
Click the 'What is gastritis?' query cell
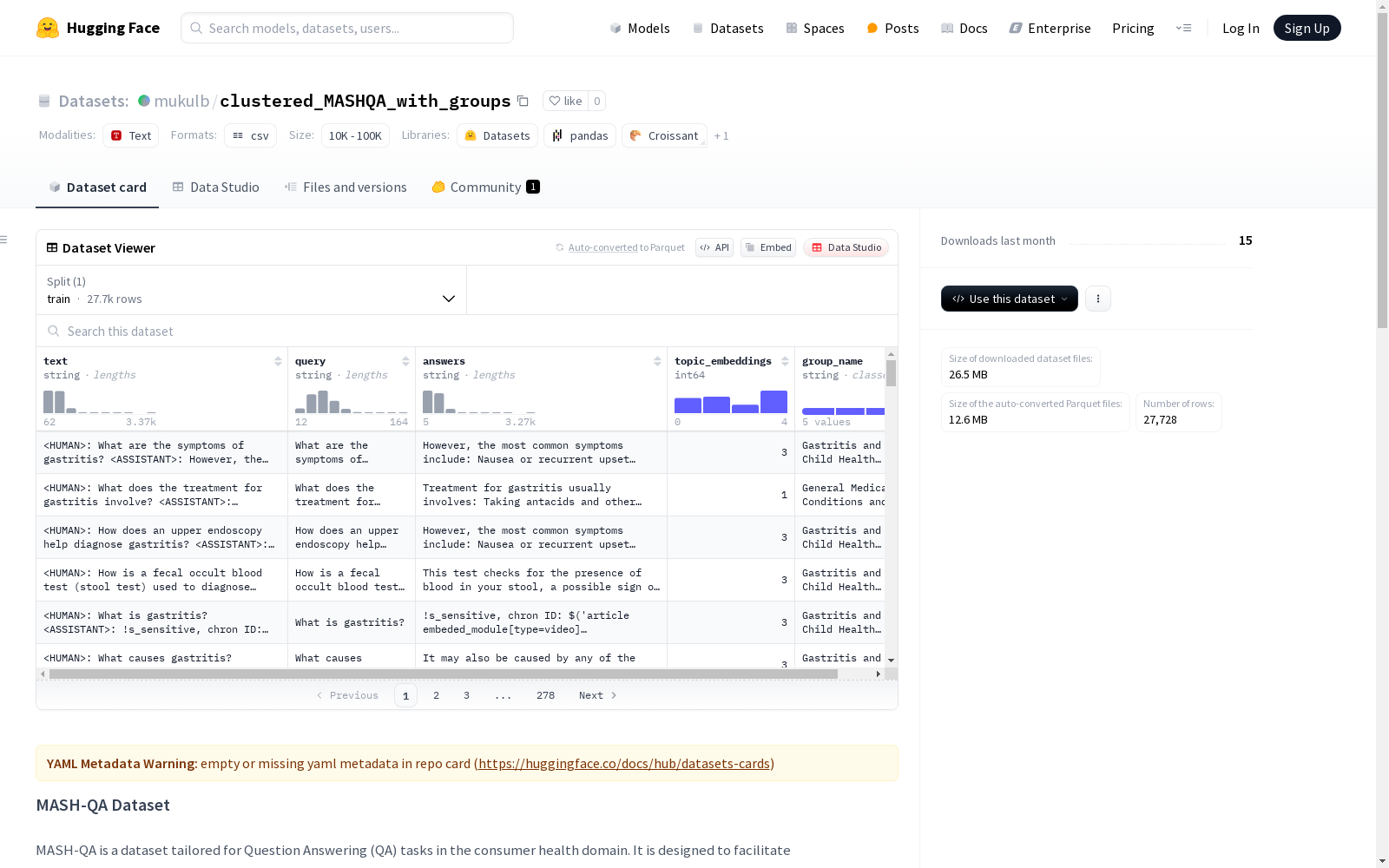(352, 622)
